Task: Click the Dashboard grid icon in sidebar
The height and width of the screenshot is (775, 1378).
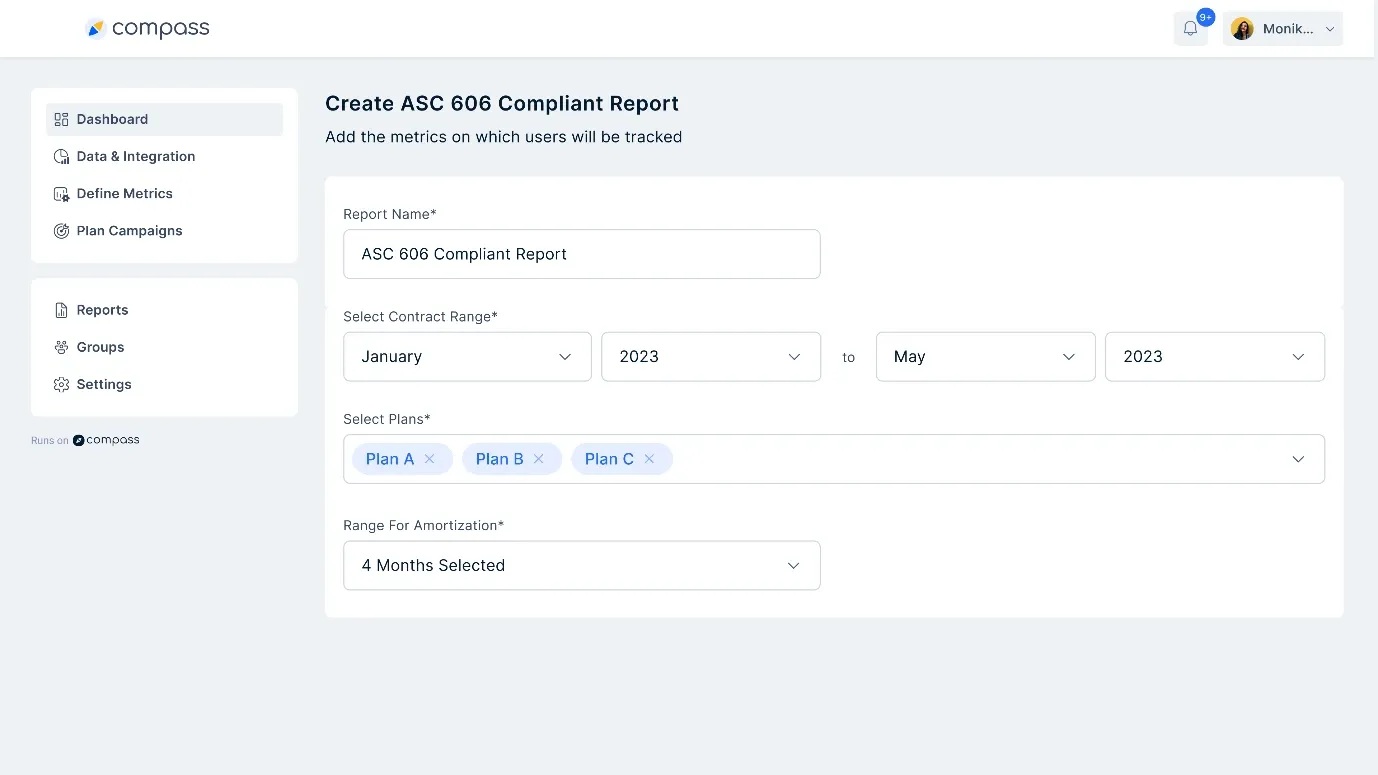Action: coord(60,118)
